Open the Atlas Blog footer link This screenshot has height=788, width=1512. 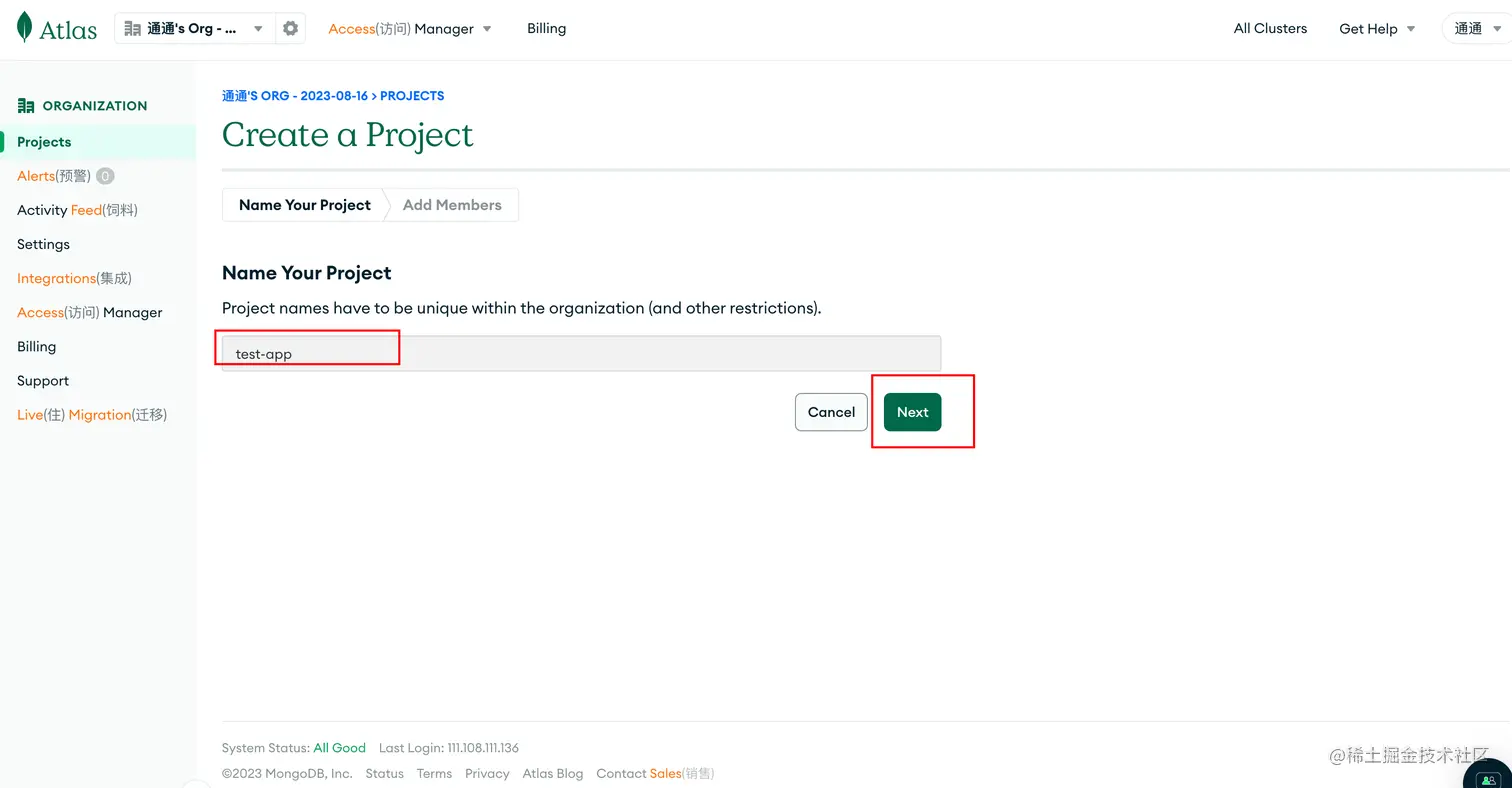click(553, 774)
